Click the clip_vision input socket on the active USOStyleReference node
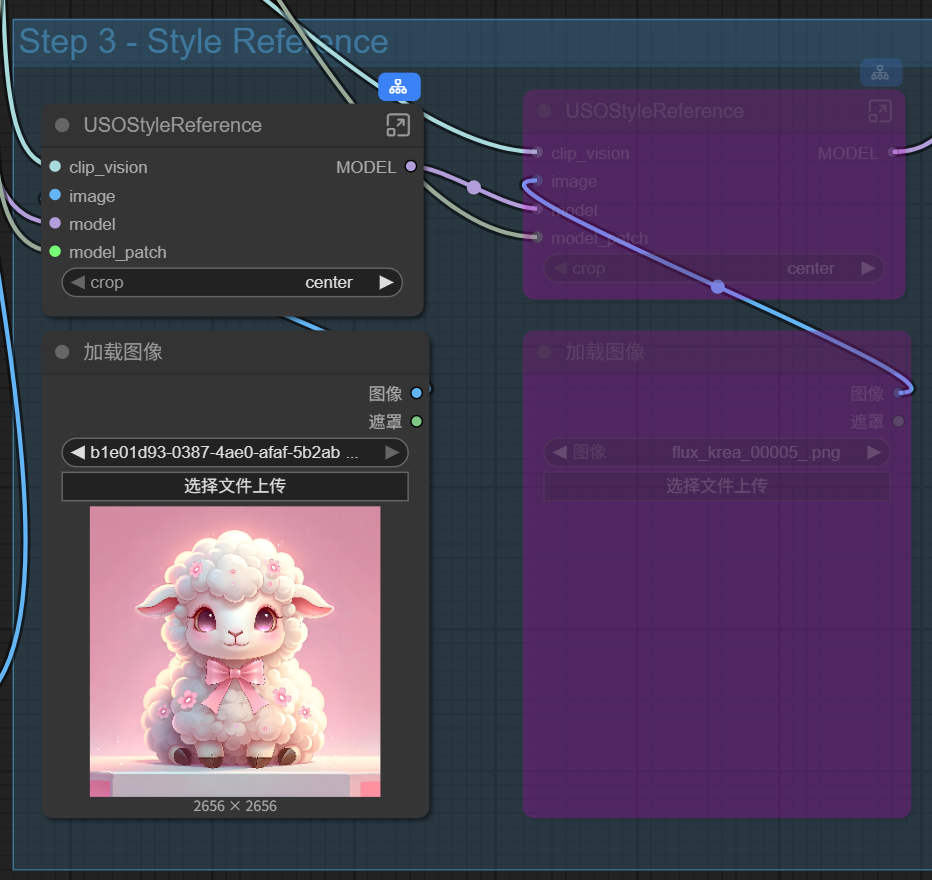This screenshot has height=880, width=932. (55, 166)
